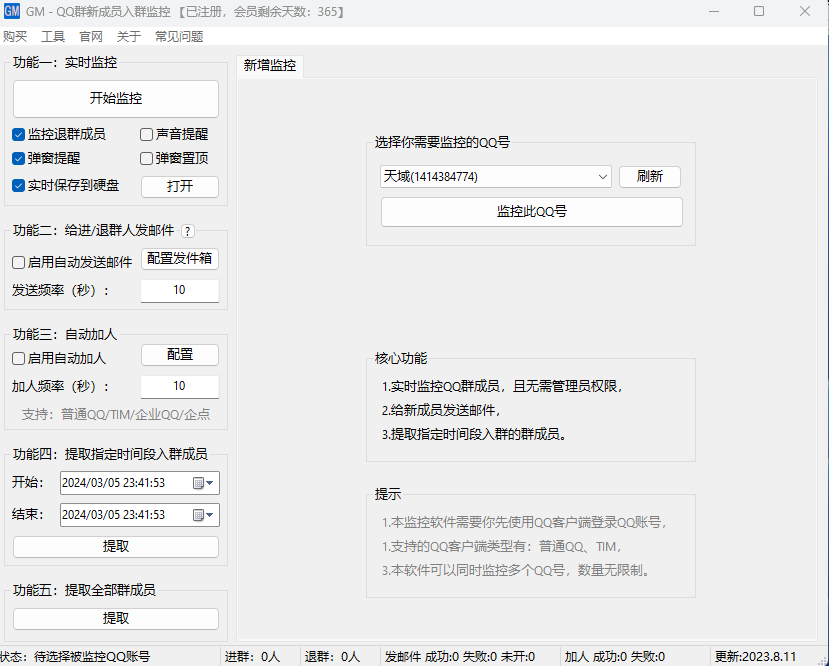Click the 开始监控 button
The image size is (829, 666).
pos(116,99)
